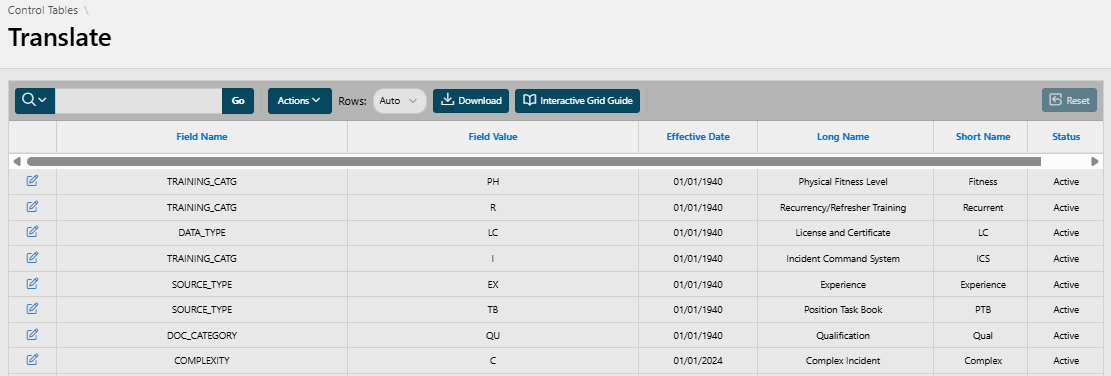Sort by Effective Date column header
Image resolution: width=1111 pixels, height=376 pixels.
point(698,137)
